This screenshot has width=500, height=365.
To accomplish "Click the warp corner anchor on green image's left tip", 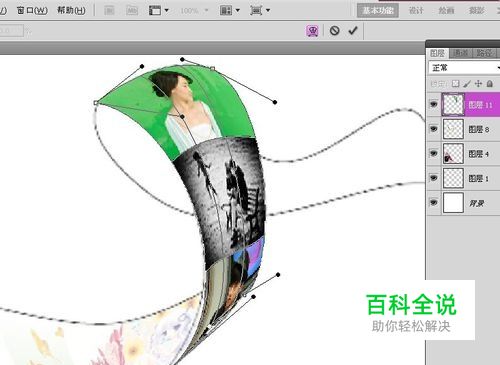I will pos(96,103).
